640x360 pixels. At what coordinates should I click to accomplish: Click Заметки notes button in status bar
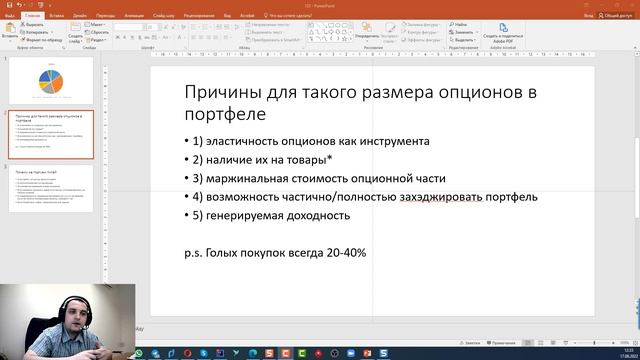tap(470, 343)
